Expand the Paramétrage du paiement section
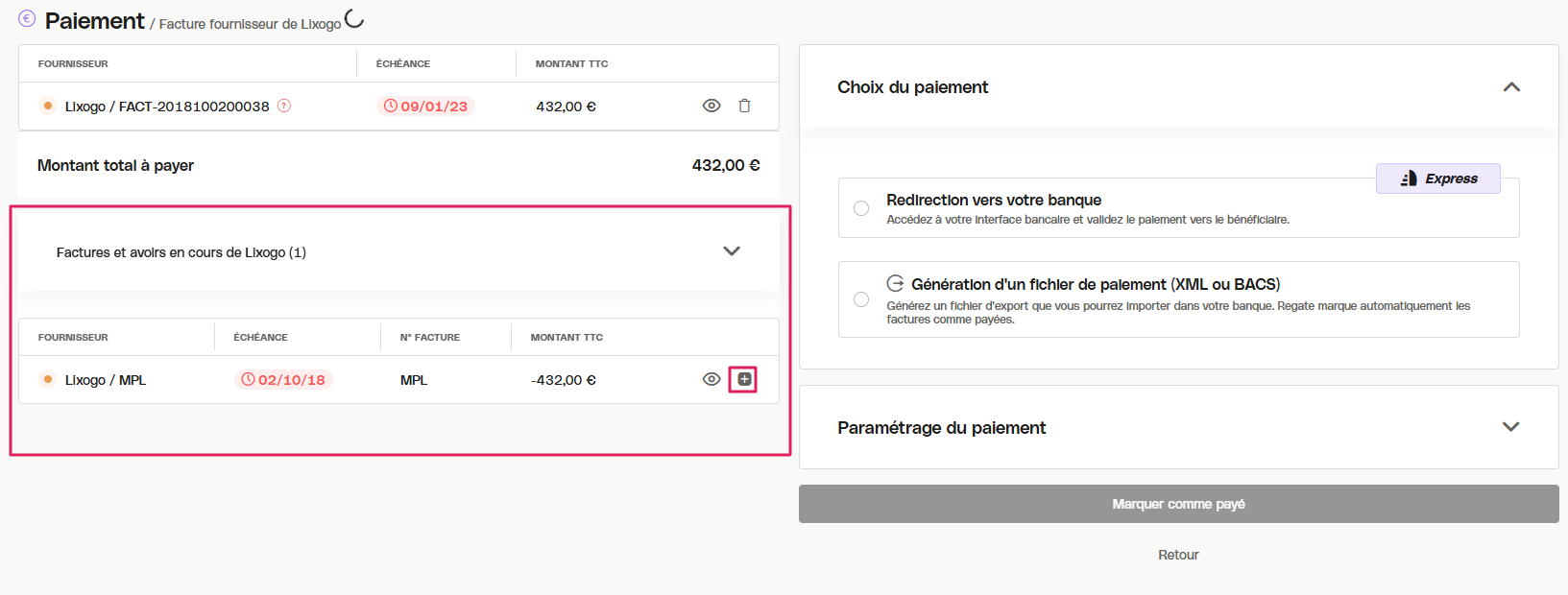 point(1511,427)
